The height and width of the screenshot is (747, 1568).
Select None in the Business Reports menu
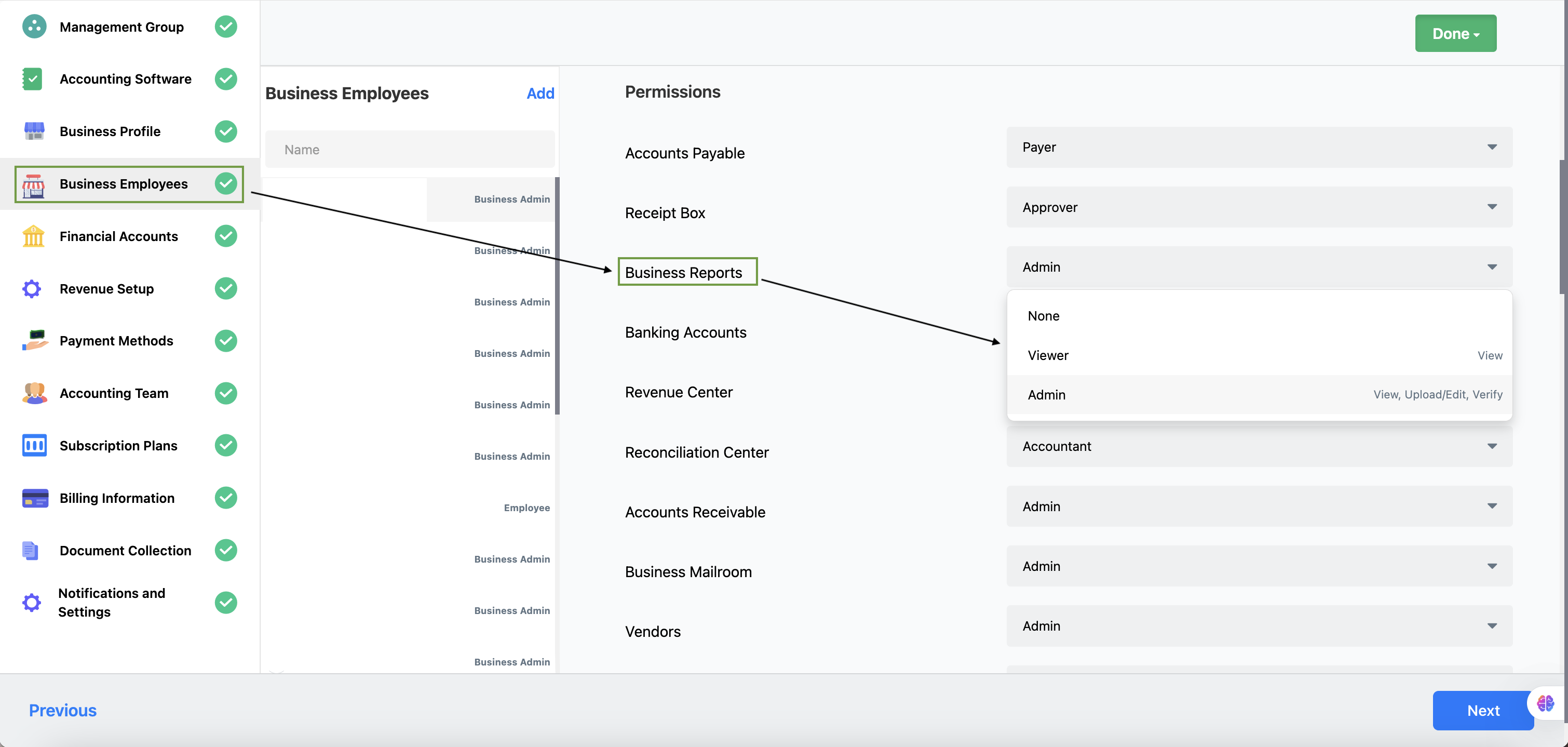(x=1259, y=316)
